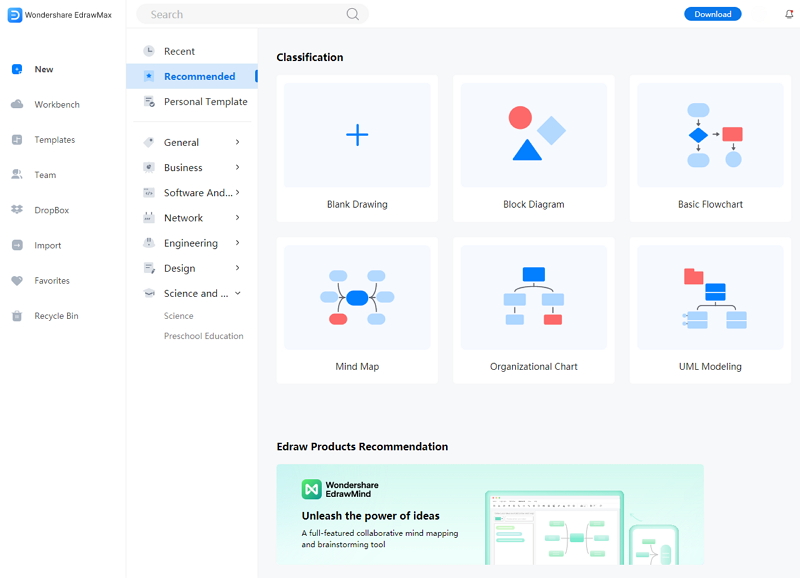Expand the Design category chevron
Image resolution: width=800 pixels, height=578 pixels.
coord(238,268)
